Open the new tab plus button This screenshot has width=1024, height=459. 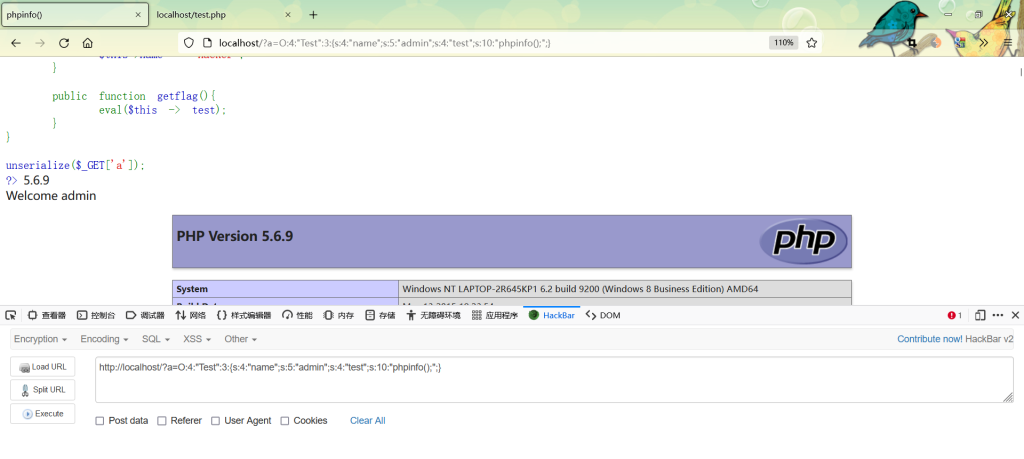[313, 15]
